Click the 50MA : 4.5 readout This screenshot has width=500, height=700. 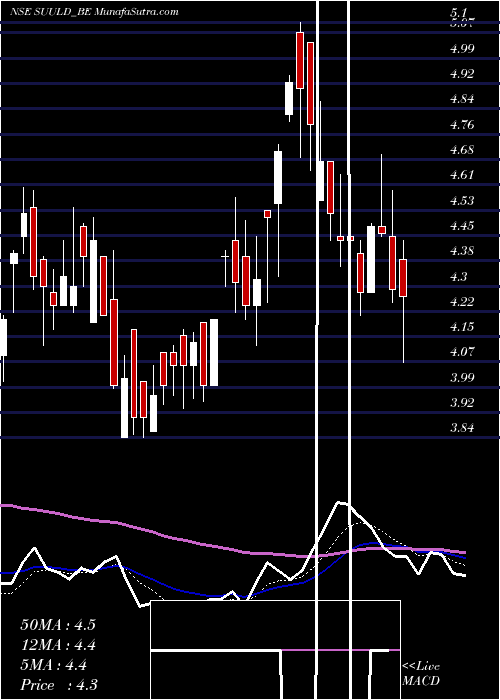coord(58,624)
